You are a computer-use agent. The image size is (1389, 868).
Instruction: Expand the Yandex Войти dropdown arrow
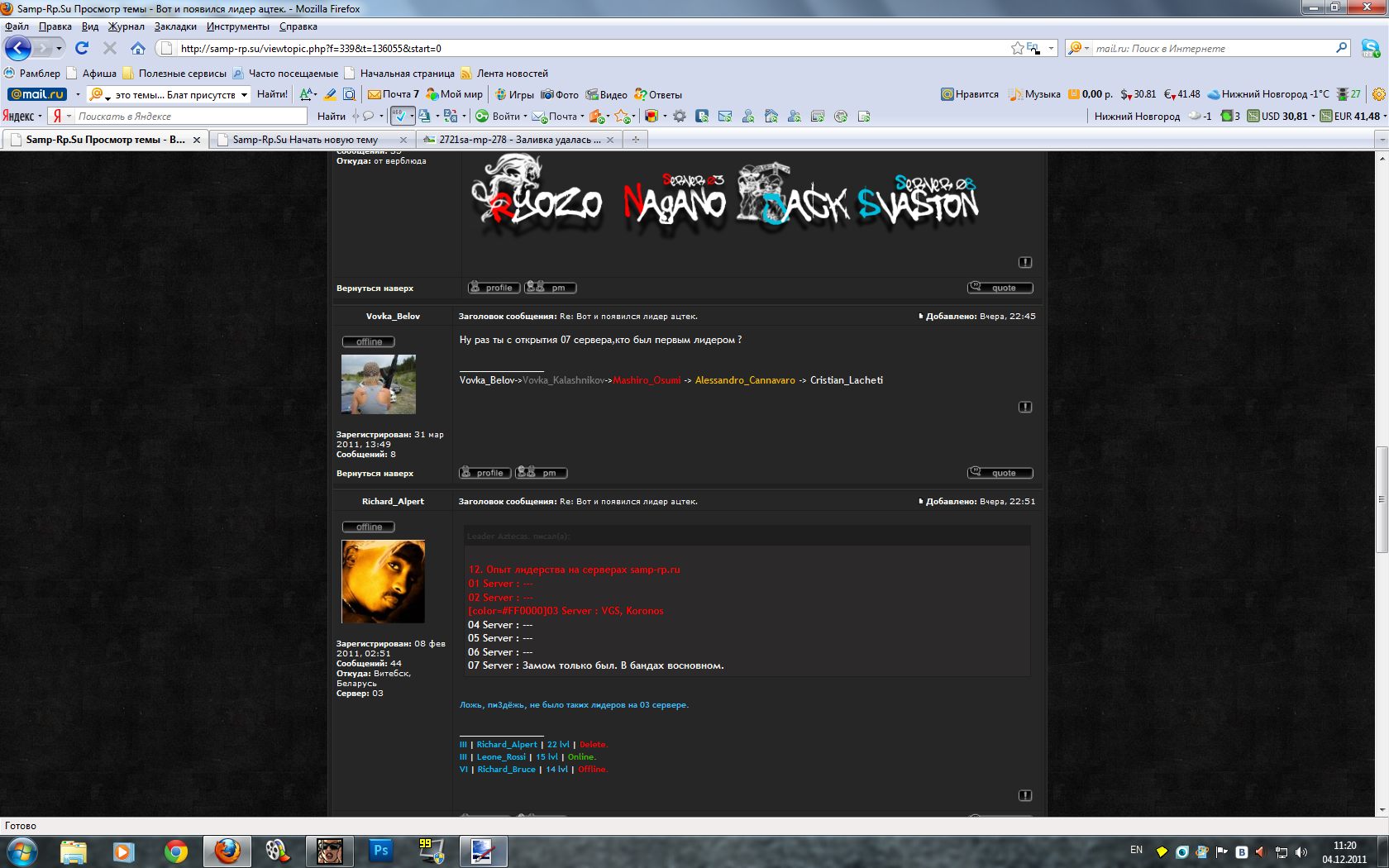(x=525, y=117)
